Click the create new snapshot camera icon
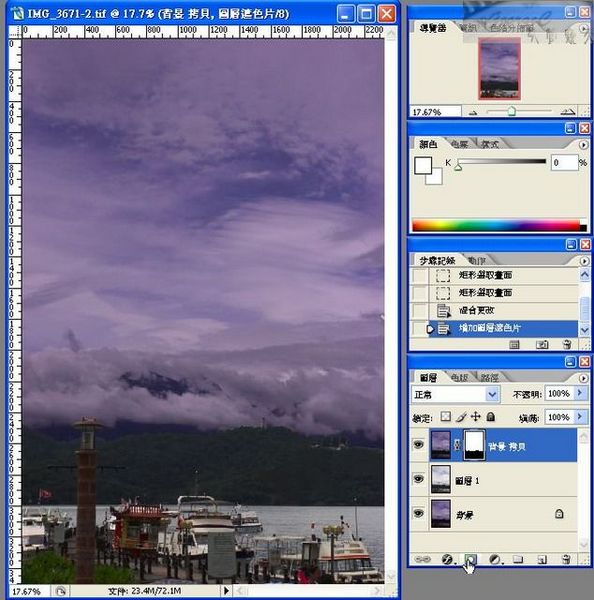The height and width of the screenshot is (600, 594). tap(542, 345)
